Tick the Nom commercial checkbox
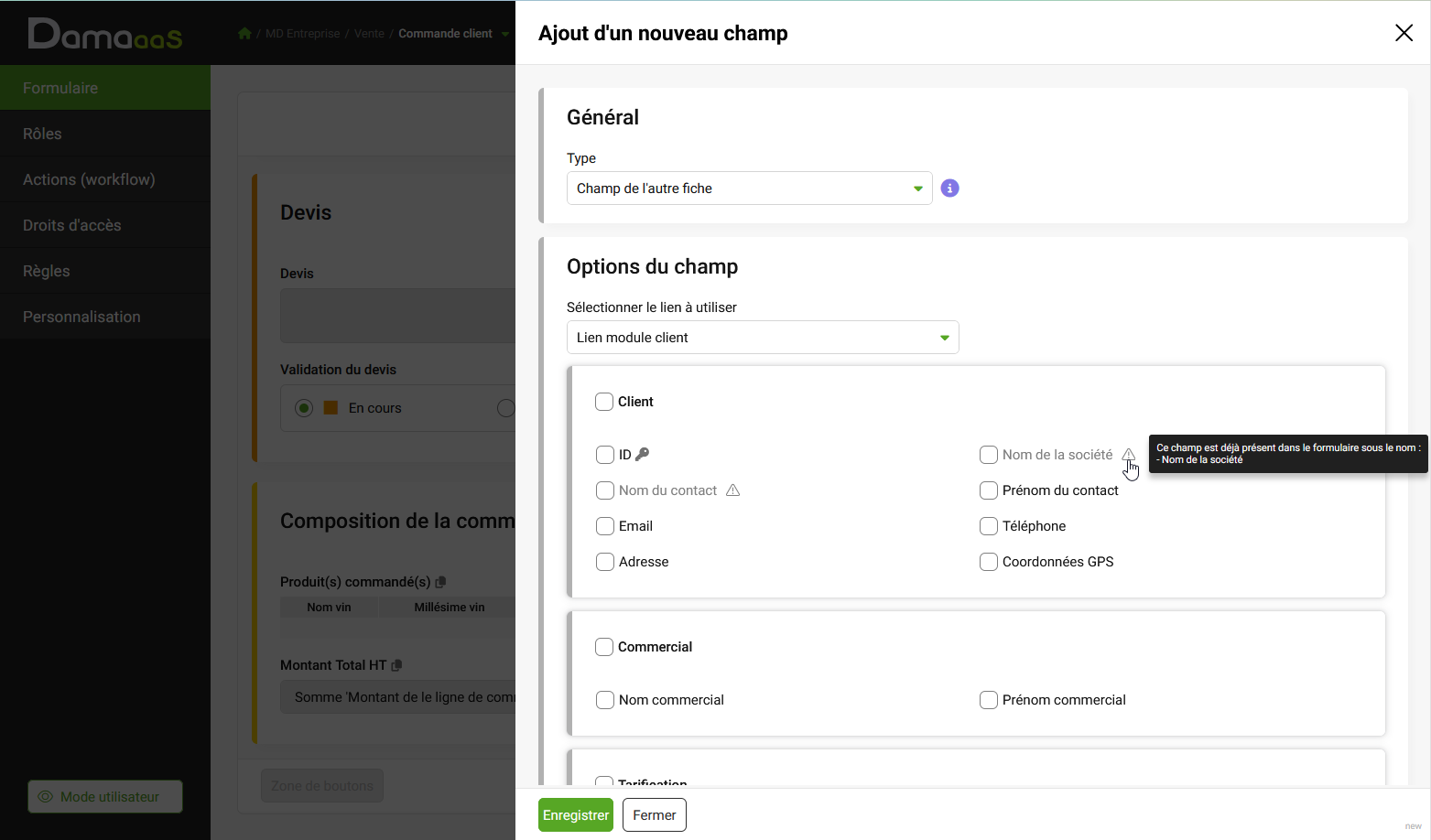The image size is (1431, 840). point(605,700)
